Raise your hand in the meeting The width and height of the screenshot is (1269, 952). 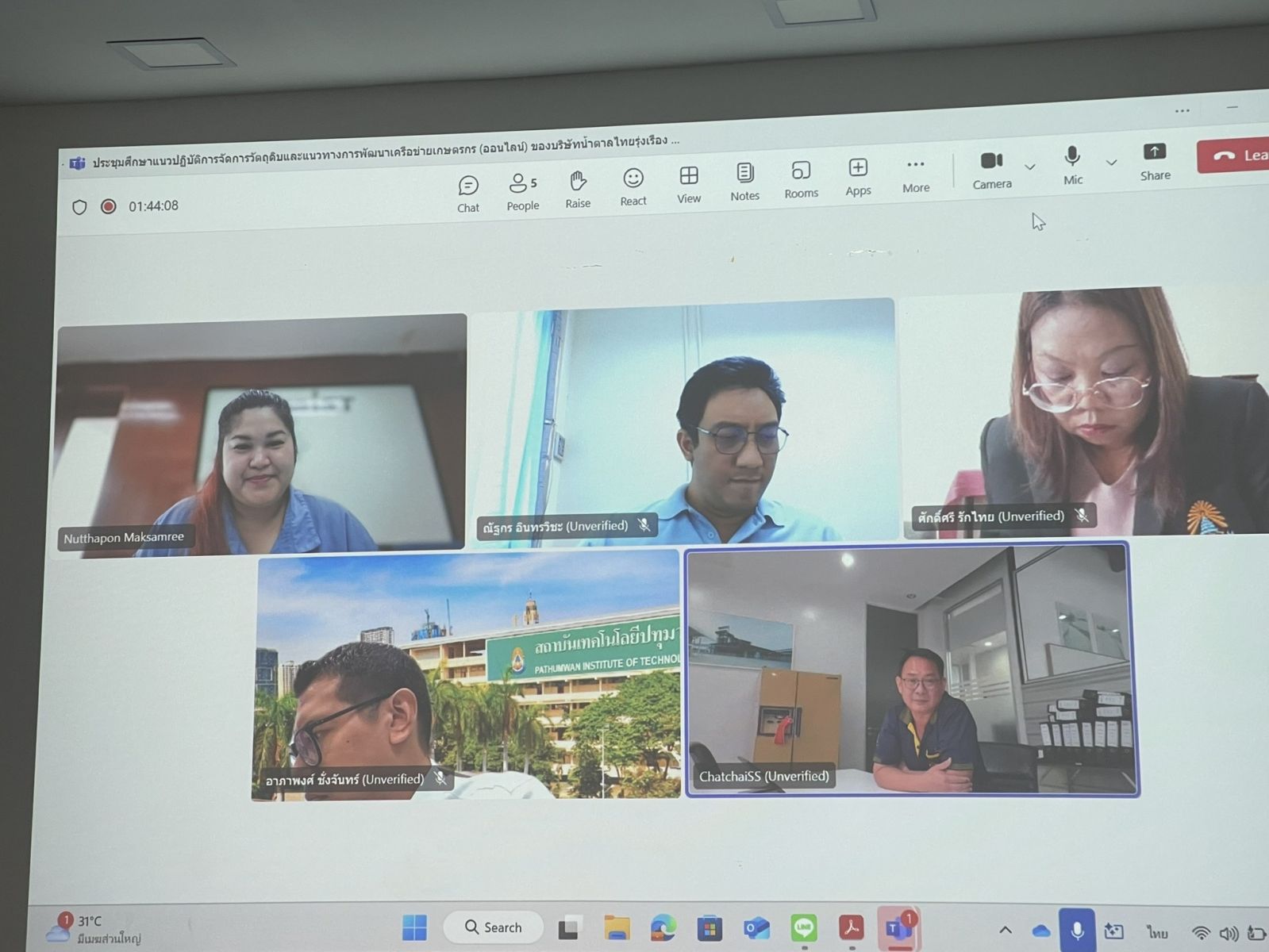pyautogui.click(x=578, y=189)
